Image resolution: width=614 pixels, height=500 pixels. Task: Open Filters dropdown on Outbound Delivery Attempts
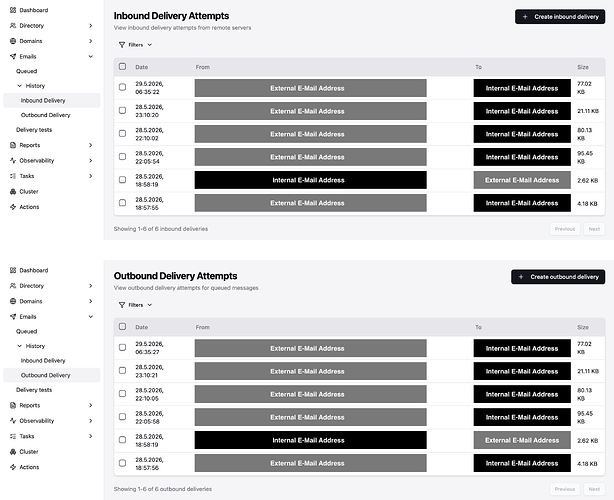tap(135, 305)
